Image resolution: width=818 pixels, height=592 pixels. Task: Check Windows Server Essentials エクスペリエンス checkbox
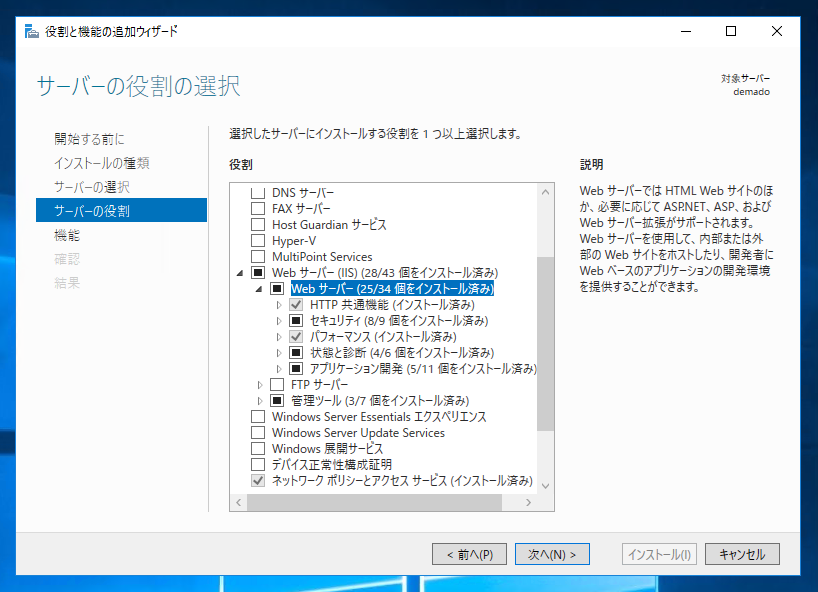tap(258, 417)
